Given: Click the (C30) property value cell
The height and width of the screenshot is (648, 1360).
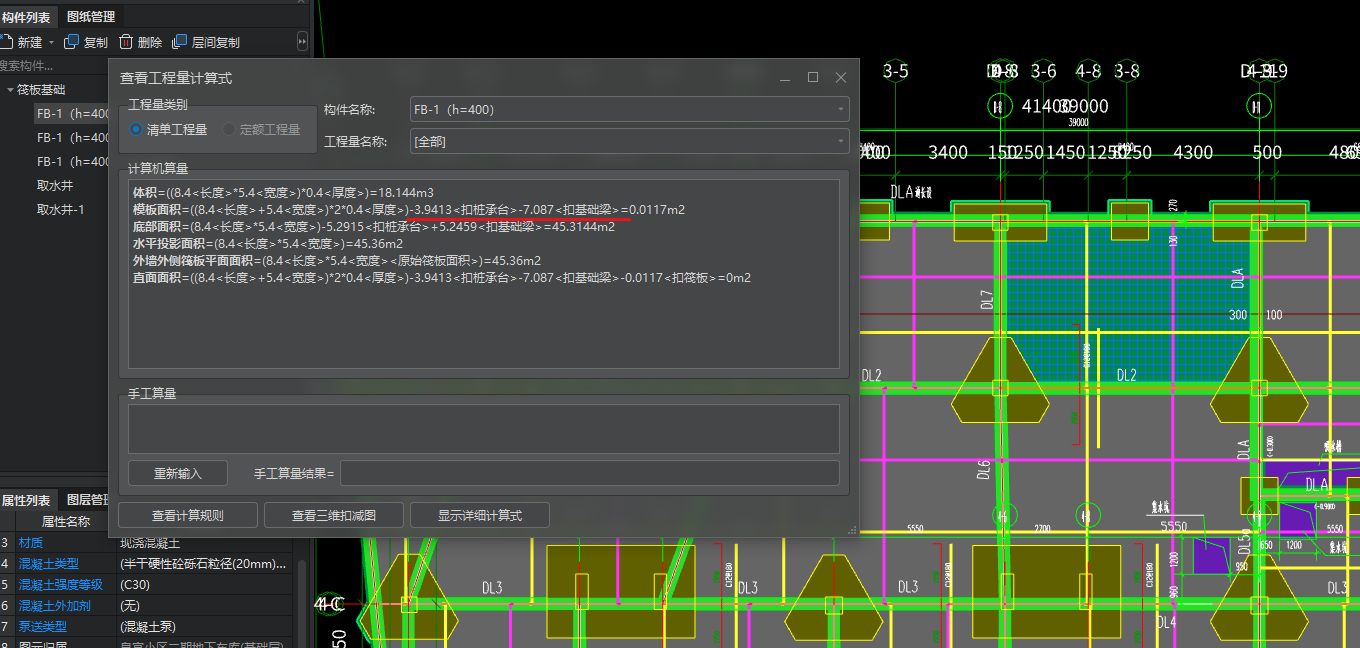Looking at the screenshot, I should pos(205,585).
